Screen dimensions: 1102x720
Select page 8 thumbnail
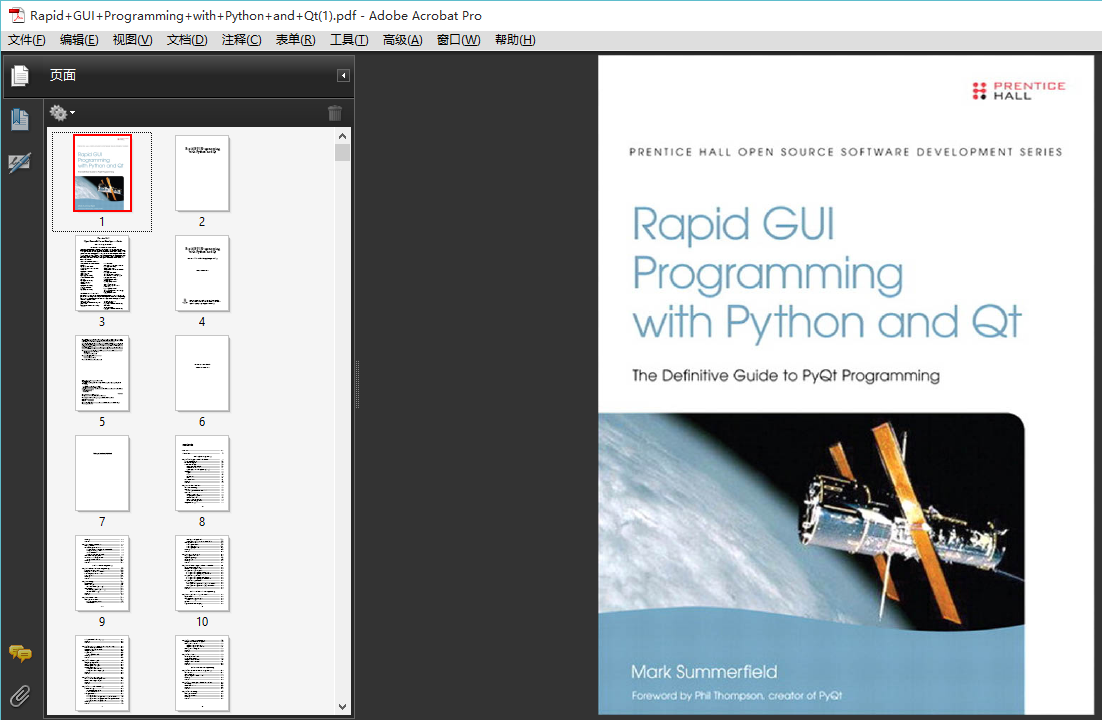click(x=202, y=472)
